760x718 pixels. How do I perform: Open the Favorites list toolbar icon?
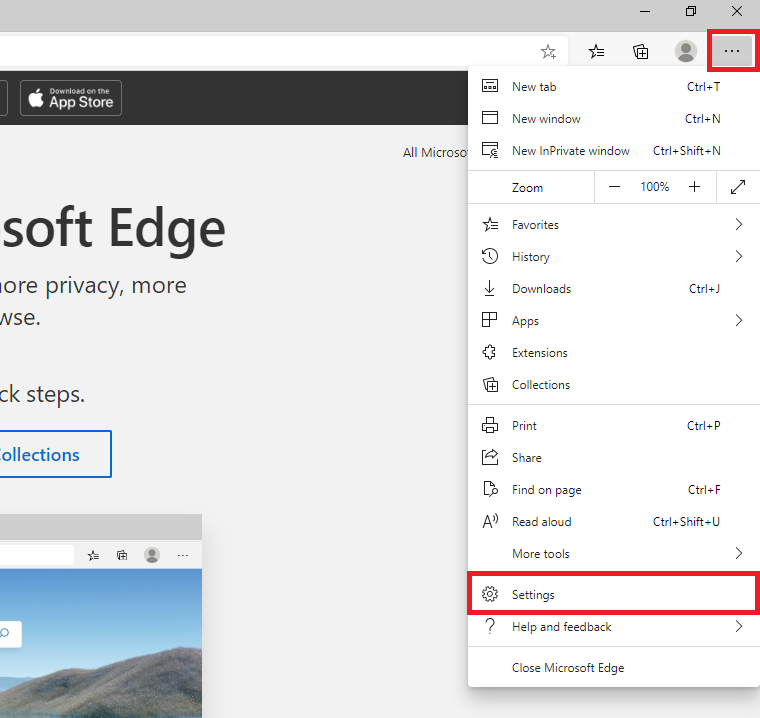click(x=596, y=51)
